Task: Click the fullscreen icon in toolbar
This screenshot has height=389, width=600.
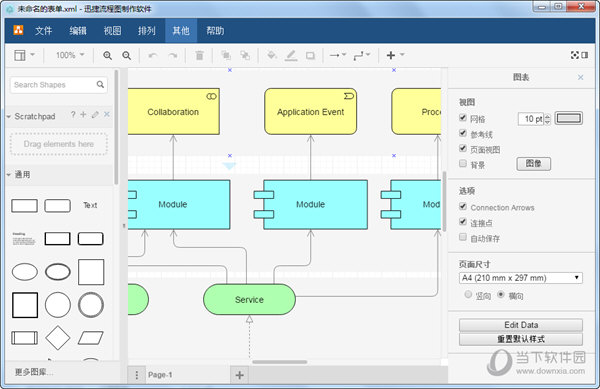Action: pos(574,55)
